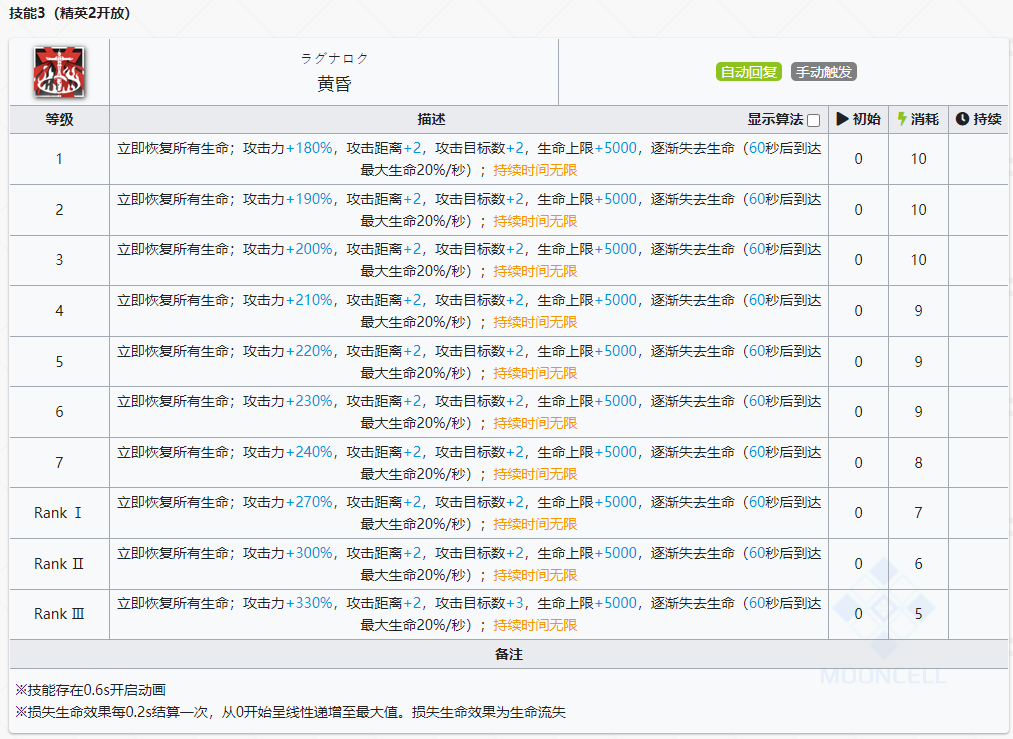Select level 5 row label
The width and height of the screenshot is (1013, 739).
pyautogui.click(x=59, y=362)
